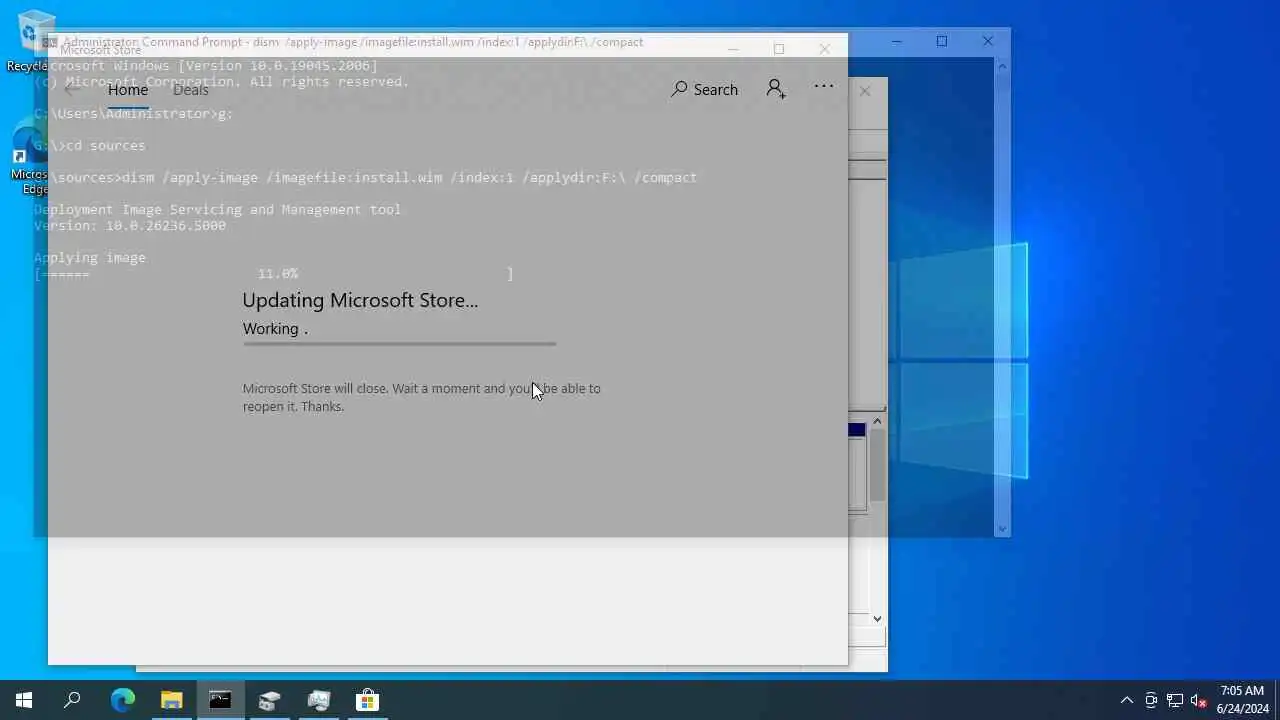
Task: Open the disk drive utility taskbar icon
Action: pyautogui.click(x=269, y=700)
